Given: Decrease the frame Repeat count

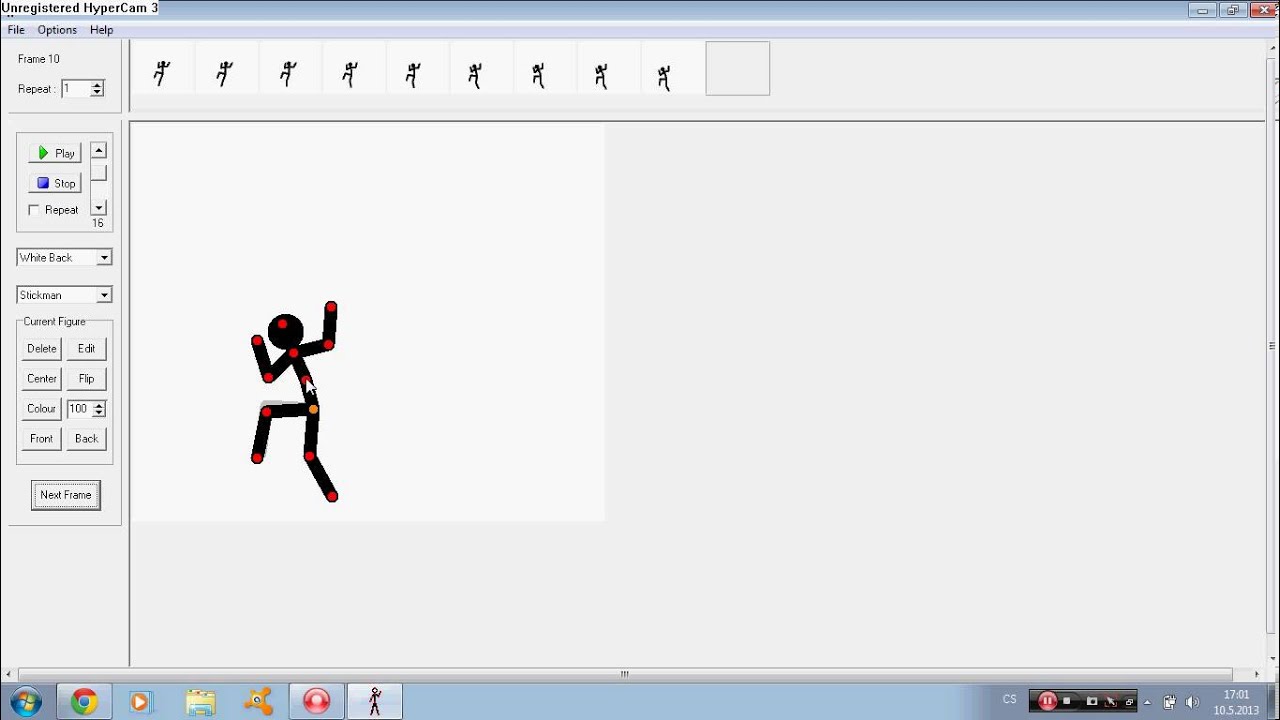Looking at the screenshot, I should pyautogui.click(x=97, y=93).
